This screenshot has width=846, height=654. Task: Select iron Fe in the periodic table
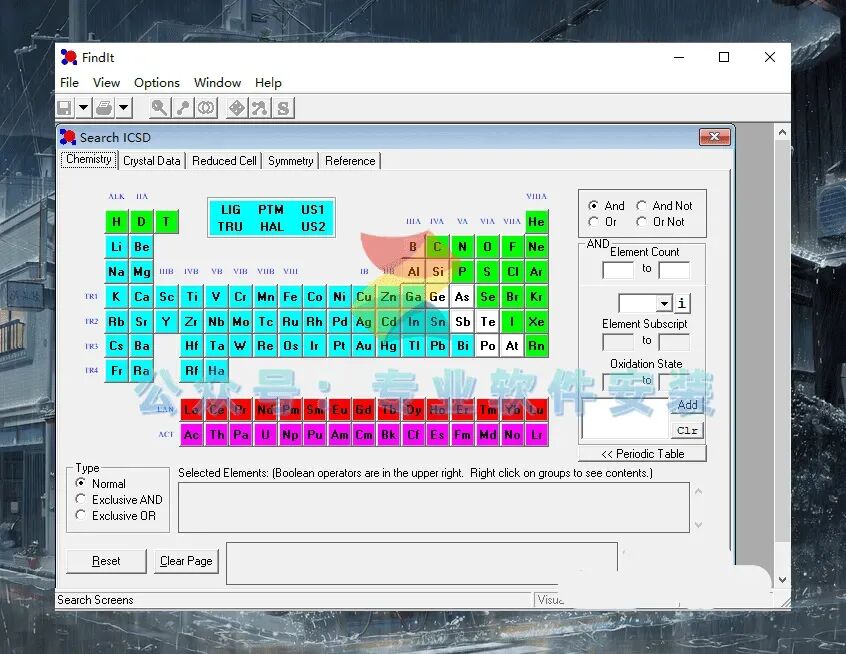pyautogui.click(x=290, y=297)
